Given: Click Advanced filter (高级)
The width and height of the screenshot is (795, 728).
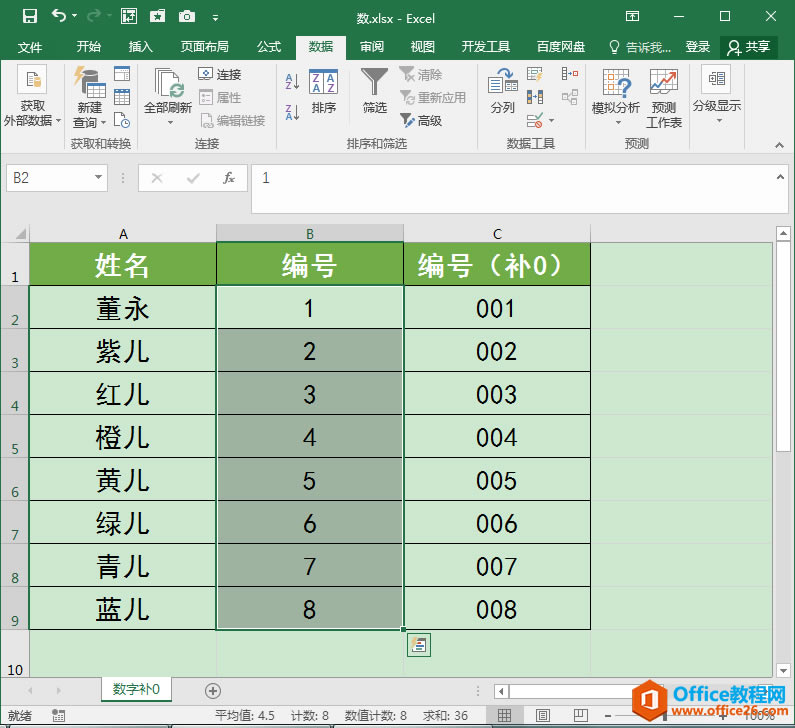Looking at the screenshot, I should coord(421,121).
